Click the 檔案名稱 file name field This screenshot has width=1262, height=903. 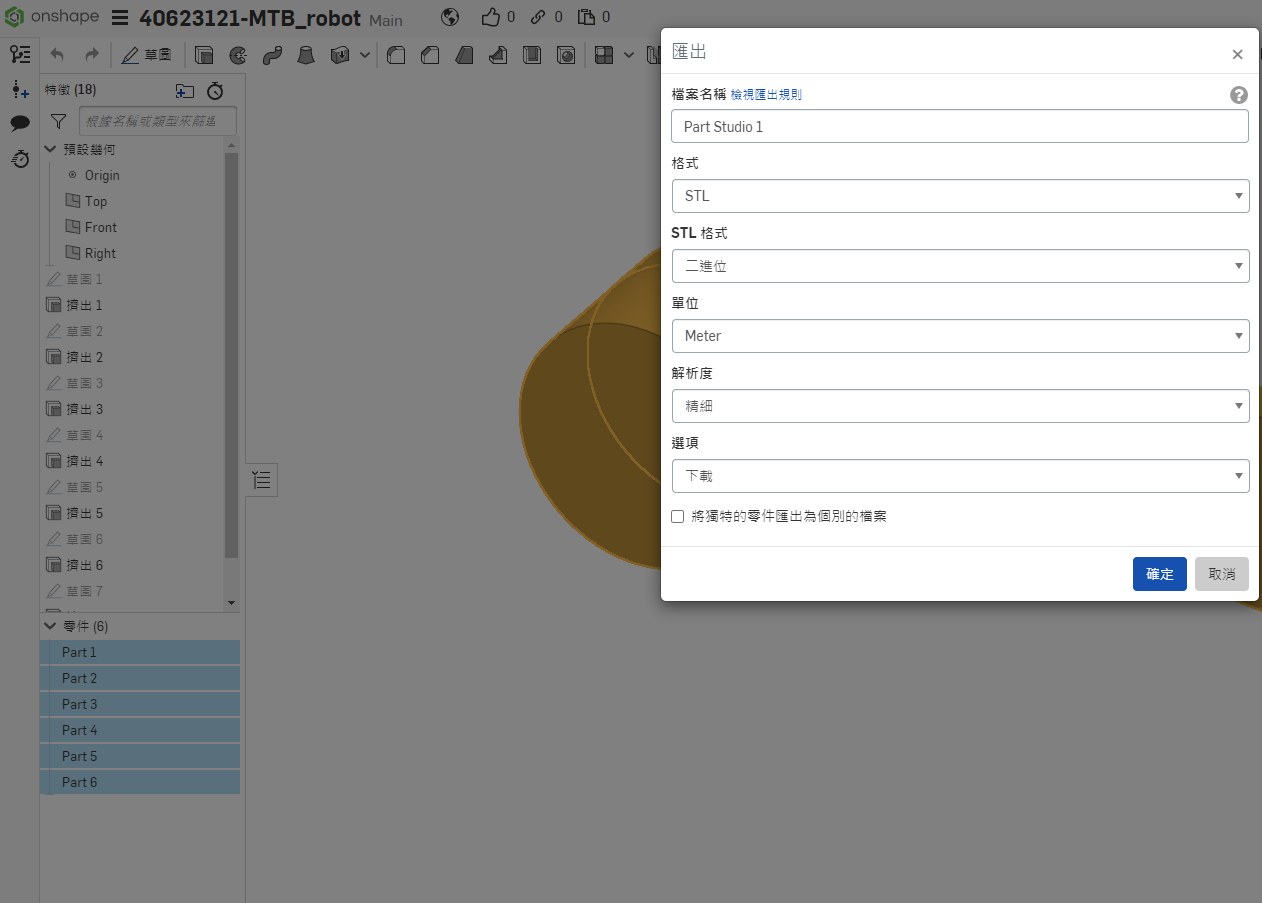(960, 126)
